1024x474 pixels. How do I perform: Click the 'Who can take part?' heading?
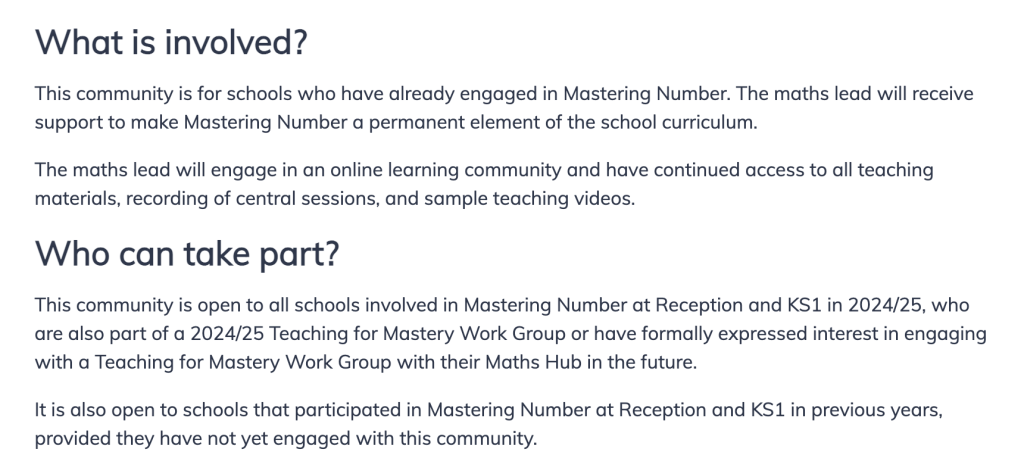click(187, 253)
